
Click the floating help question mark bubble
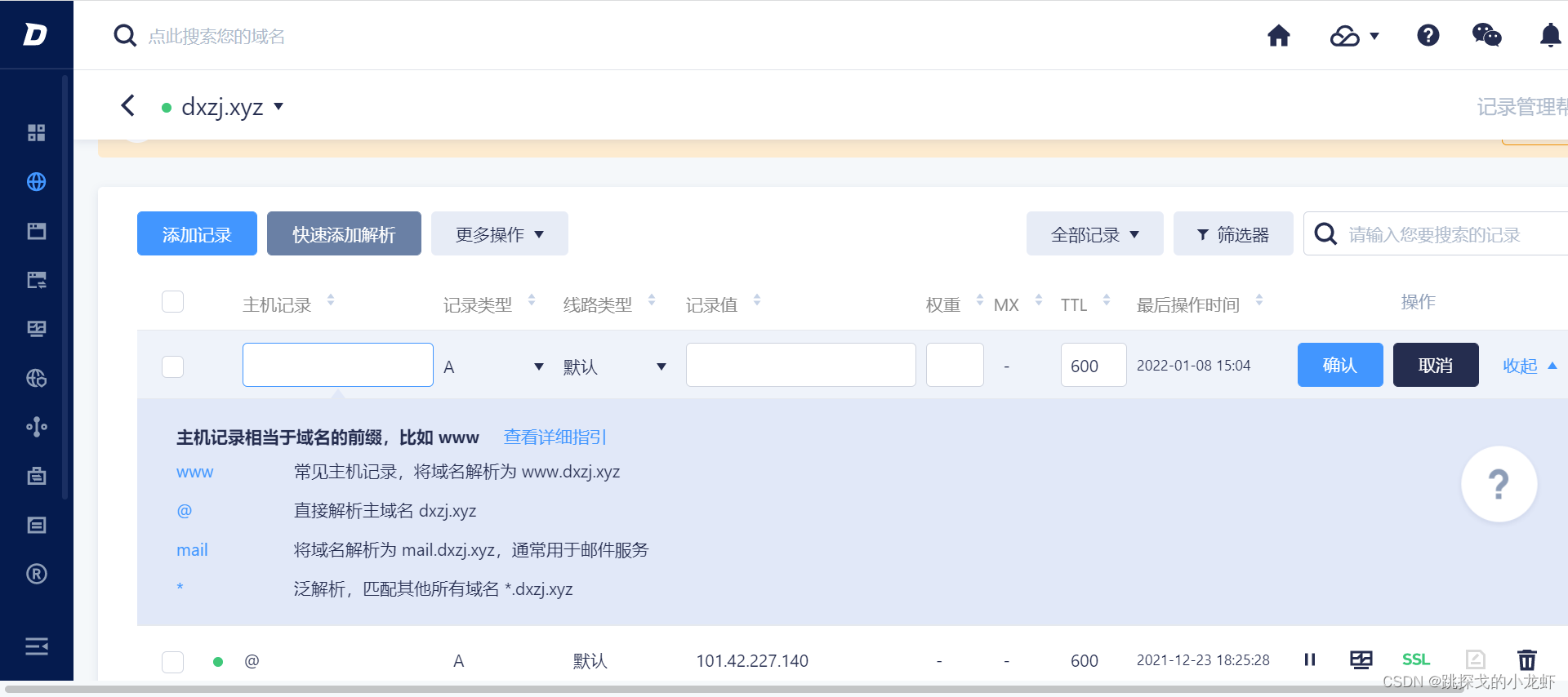tap(1499, 484)
